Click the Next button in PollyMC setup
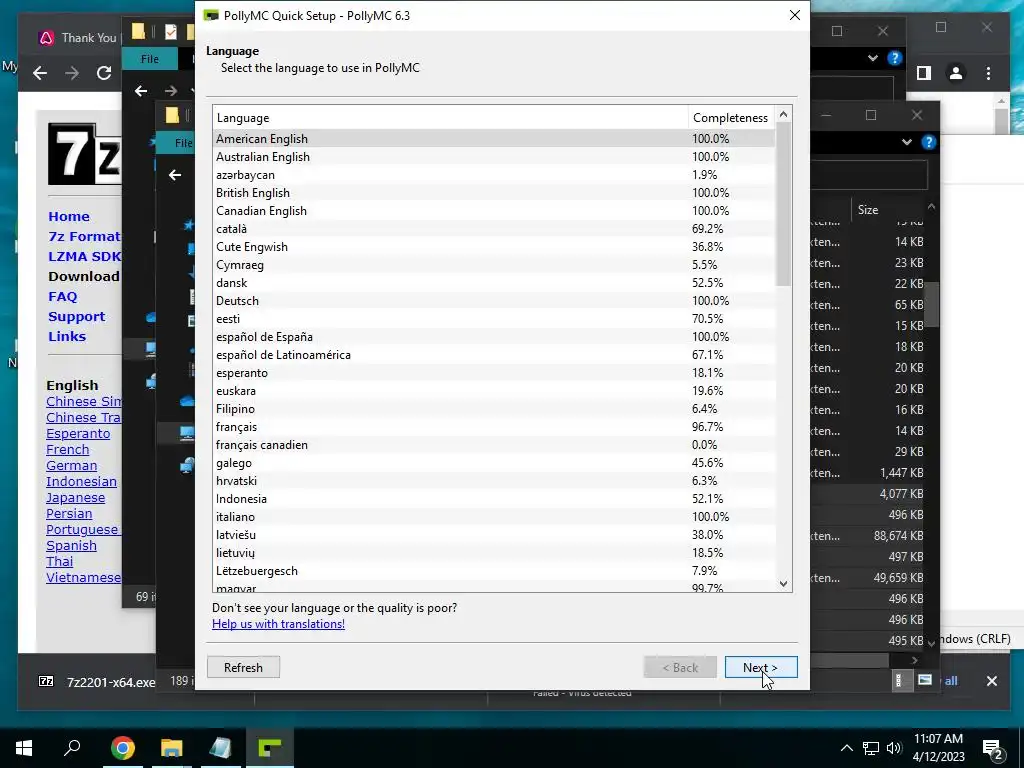1024x768 pixels. pyautogui.click(x=761, y=667)
